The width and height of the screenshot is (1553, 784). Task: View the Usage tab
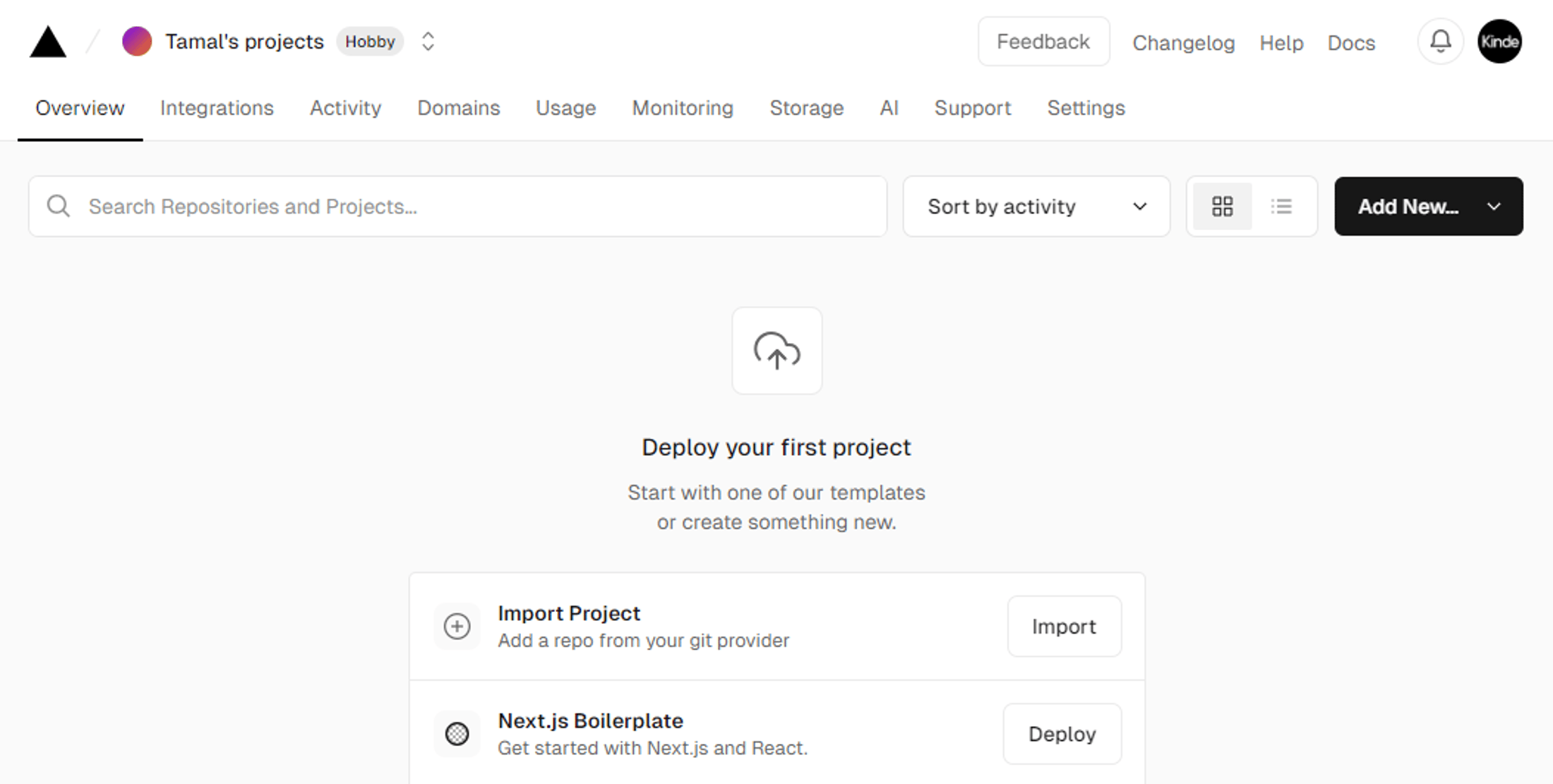coord(565,108)
